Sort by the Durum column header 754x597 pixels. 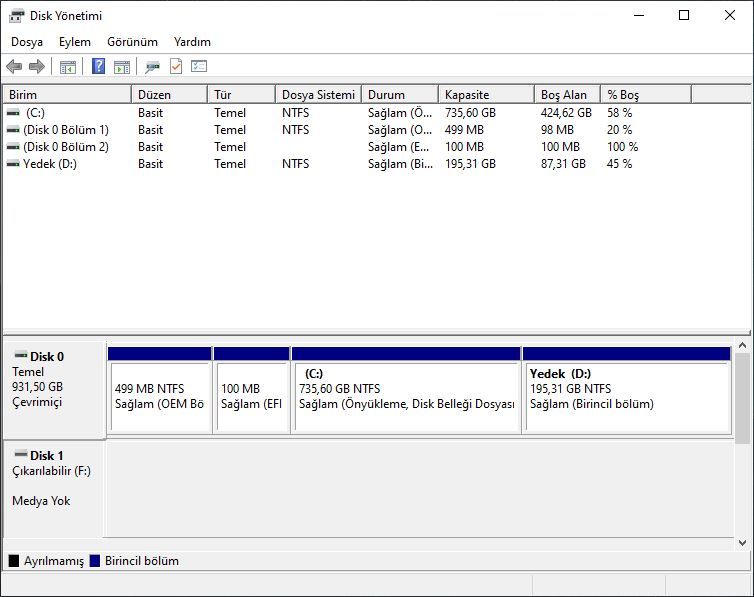(400, 95)
